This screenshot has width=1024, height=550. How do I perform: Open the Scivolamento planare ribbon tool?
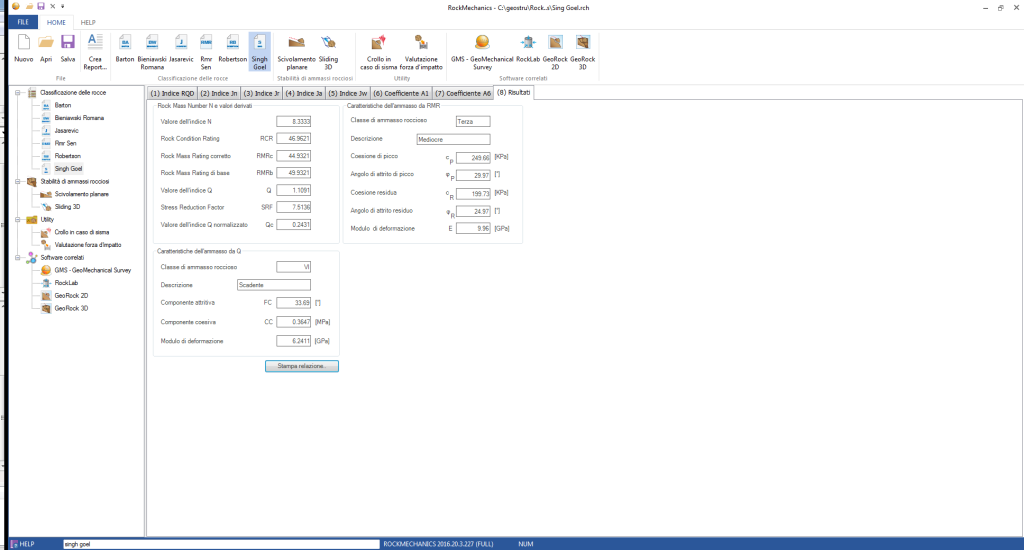pos(297,42)
